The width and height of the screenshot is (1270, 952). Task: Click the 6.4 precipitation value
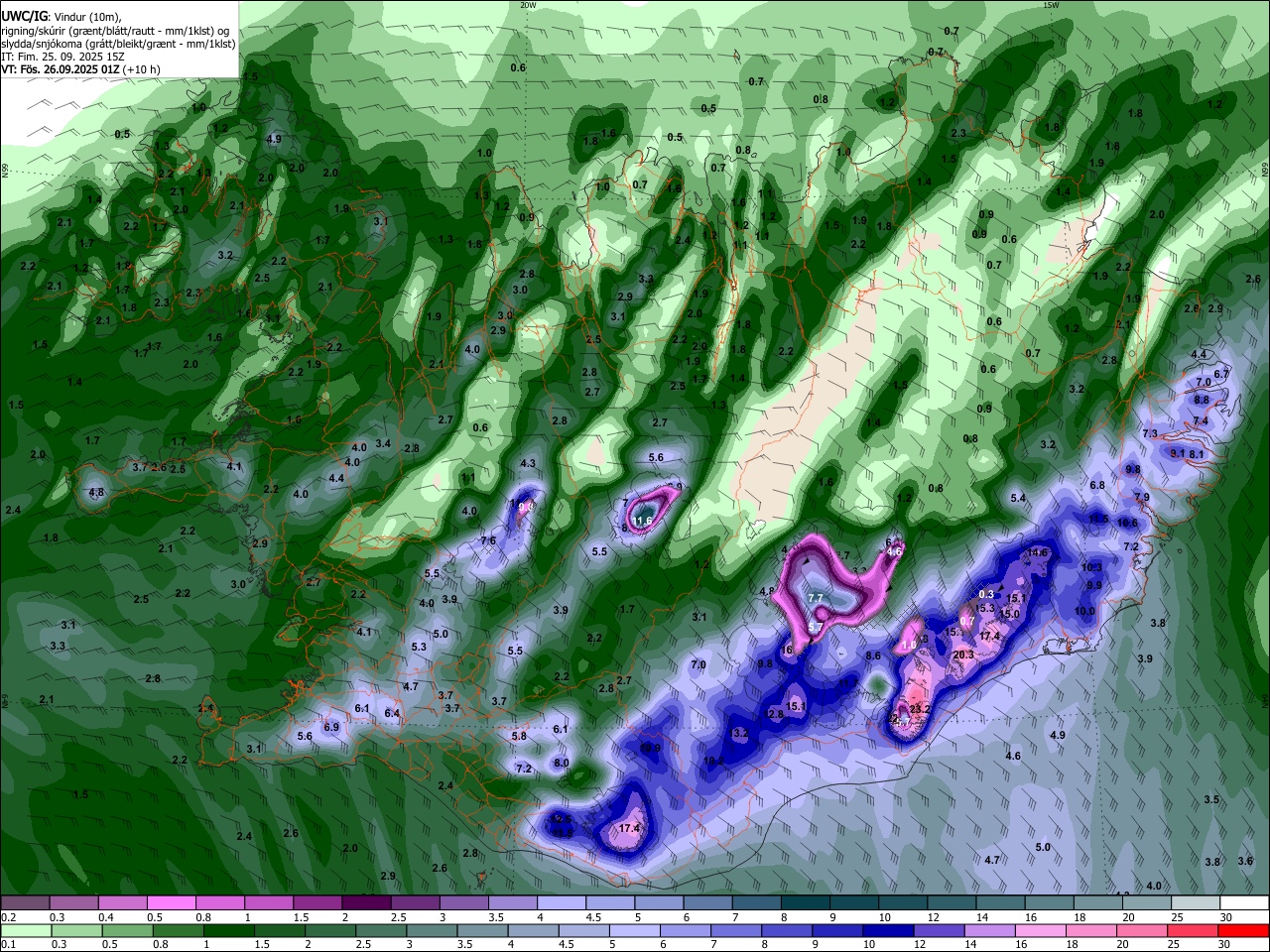[392, 713]
